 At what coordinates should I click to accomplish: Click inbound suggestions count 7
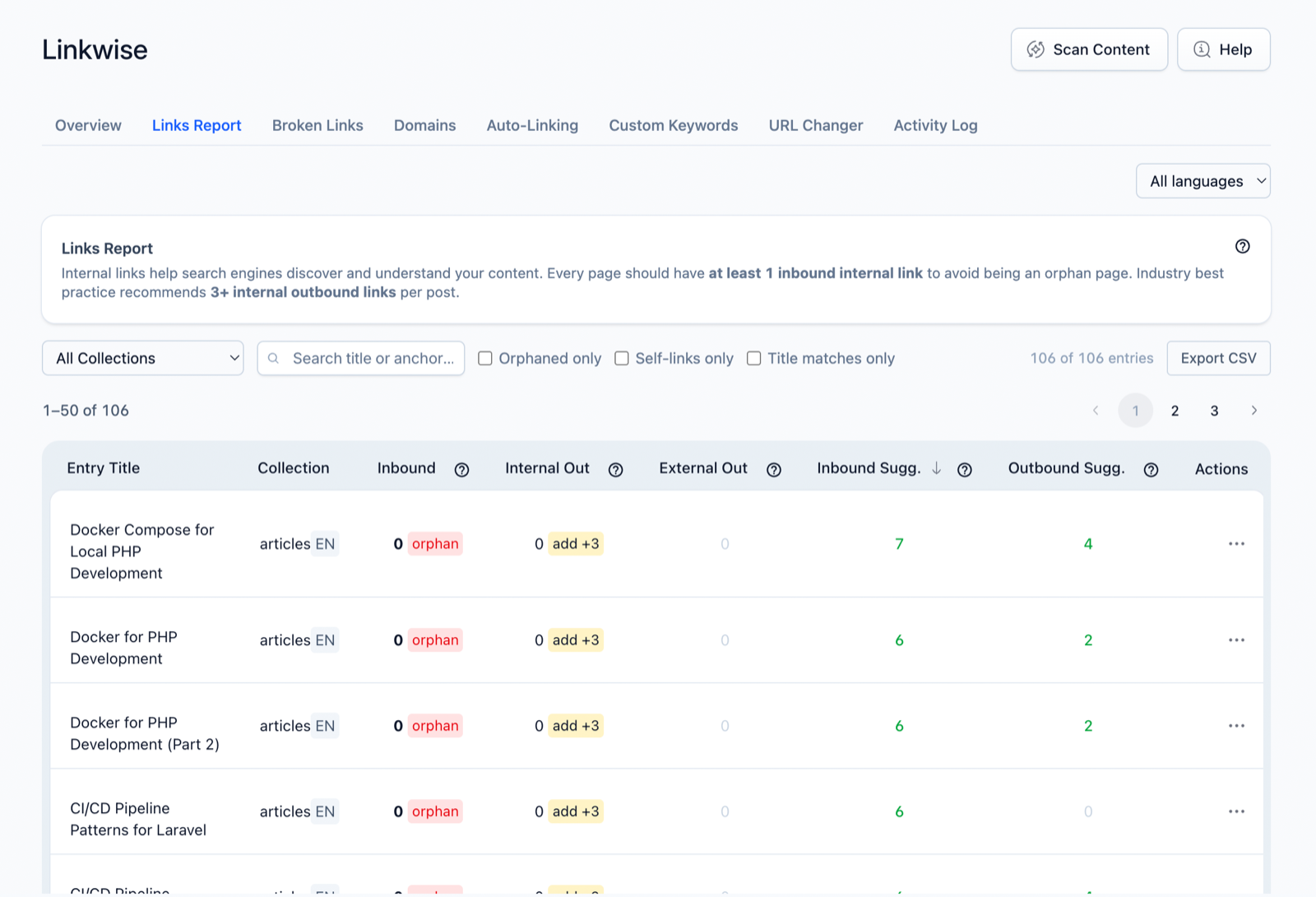pyautogui.click(x=899, y=544)
